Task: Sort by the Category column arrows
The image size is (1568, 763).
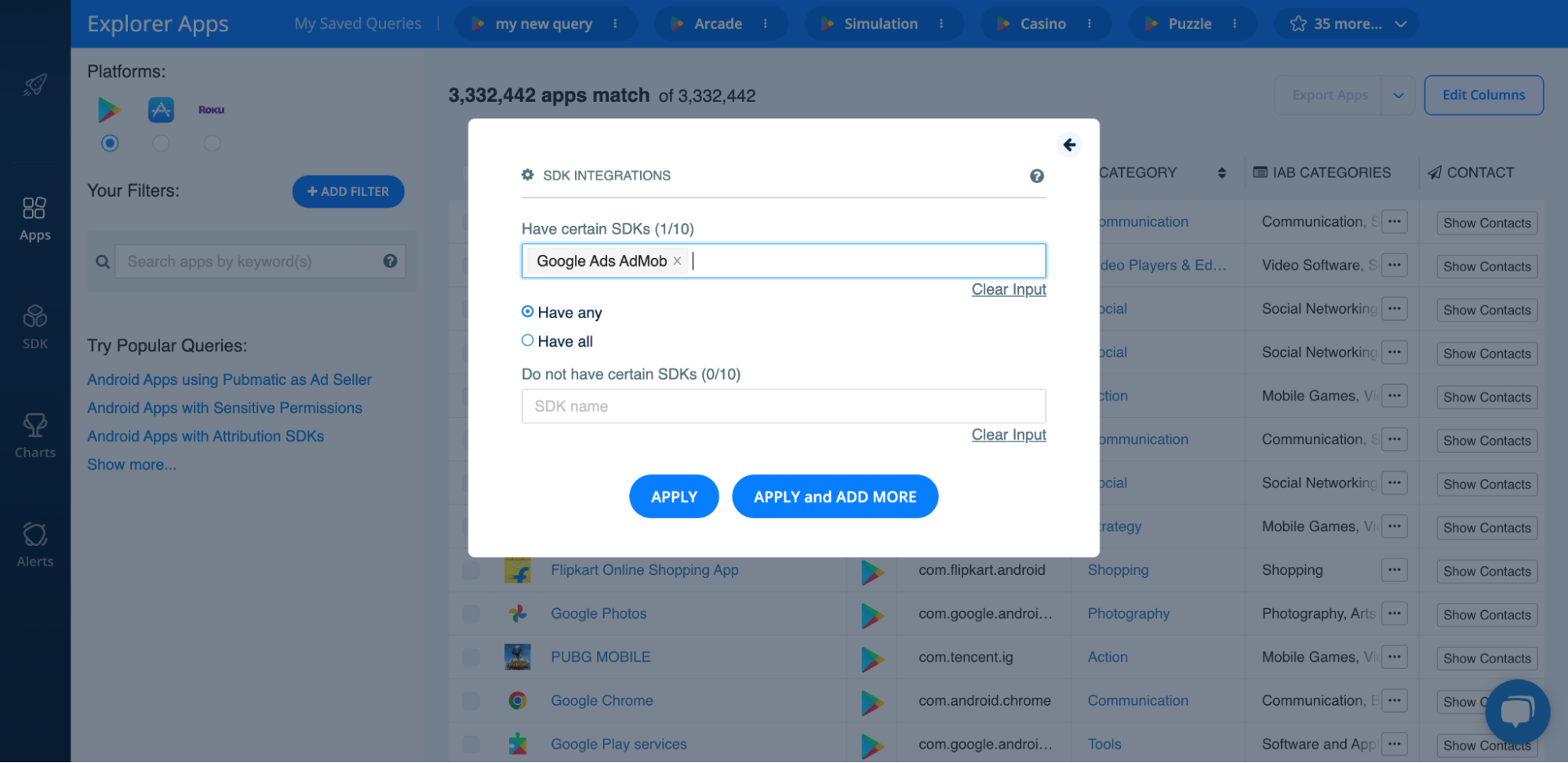Action: 1221,173
